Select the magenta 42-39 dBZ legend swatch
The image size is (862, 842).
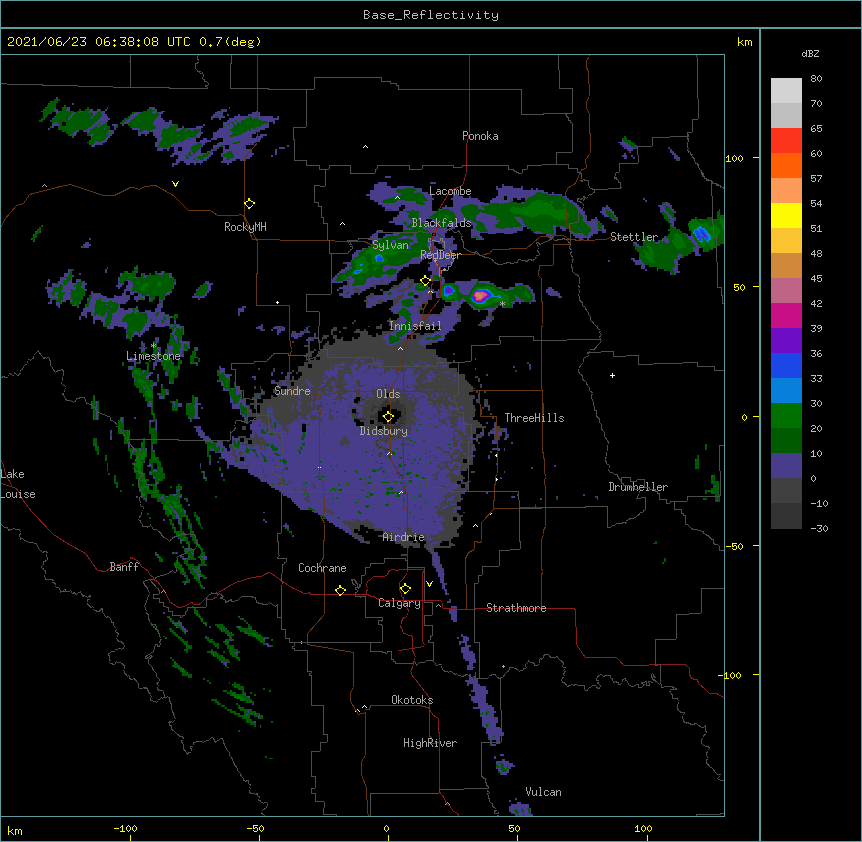[786, 315]
